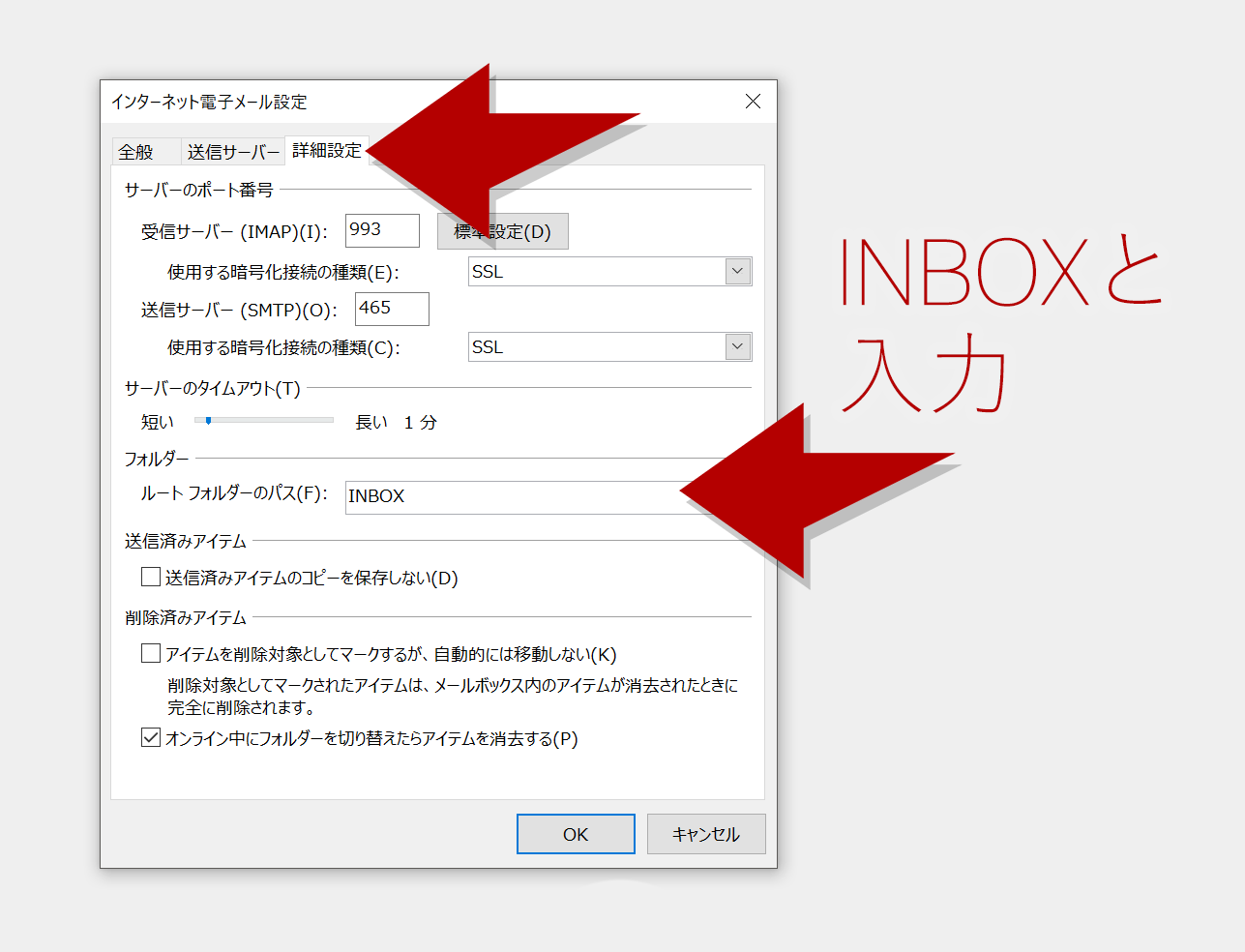
Task: Uncheck オンライン中にフォルダーを切り替えたら消去する
Action: 151,738
